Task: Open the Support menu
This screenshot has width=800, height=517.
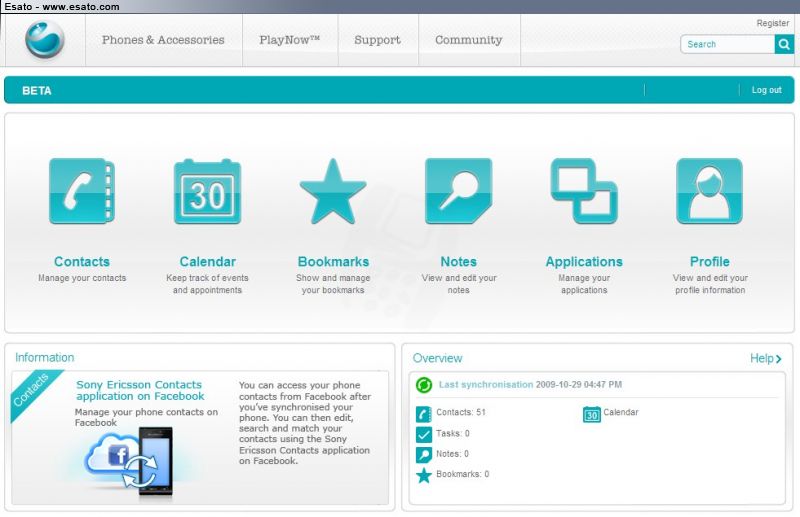Action: (378, 40)
